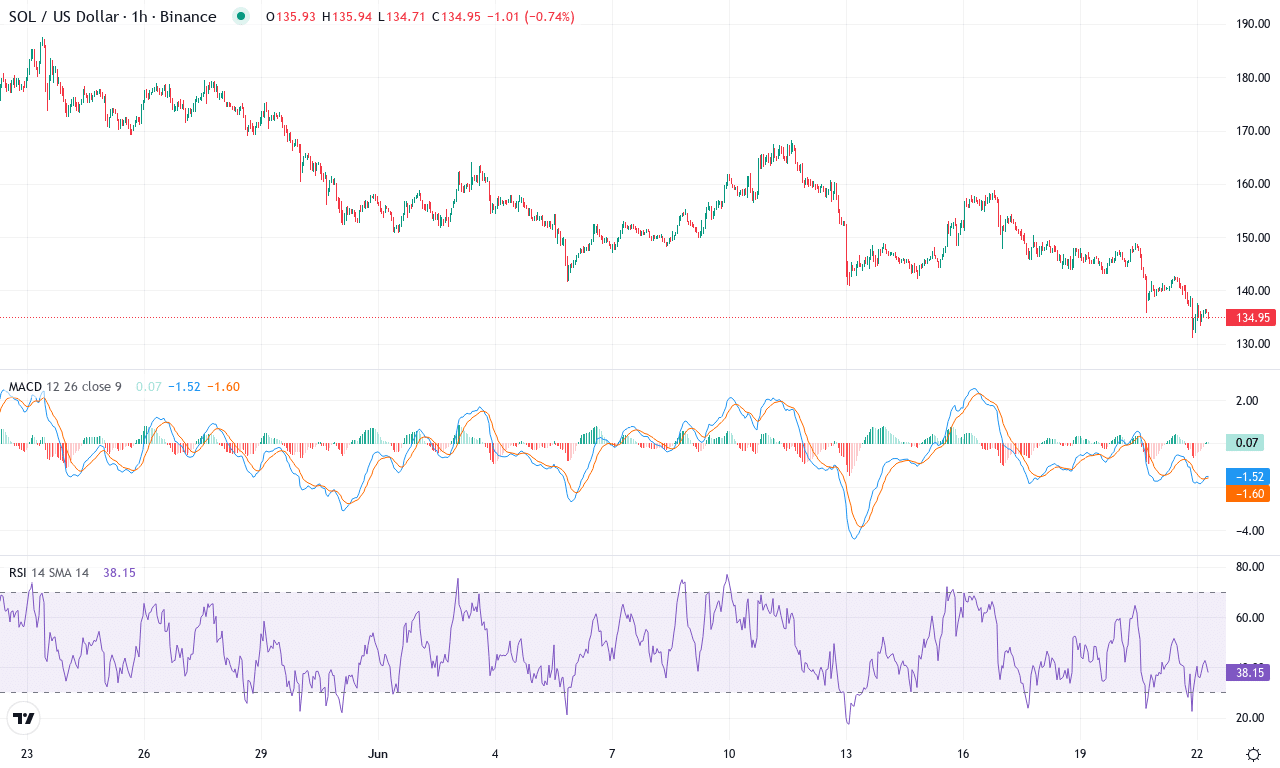
Task: Click the 170.00 price axis label
Action: [x=1254, y=130]
